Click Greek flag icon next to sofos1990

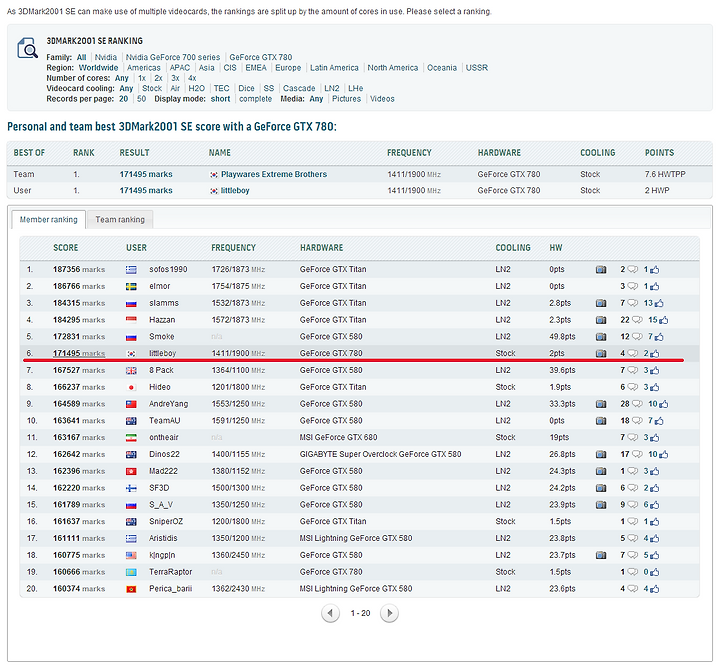[131, 270]
